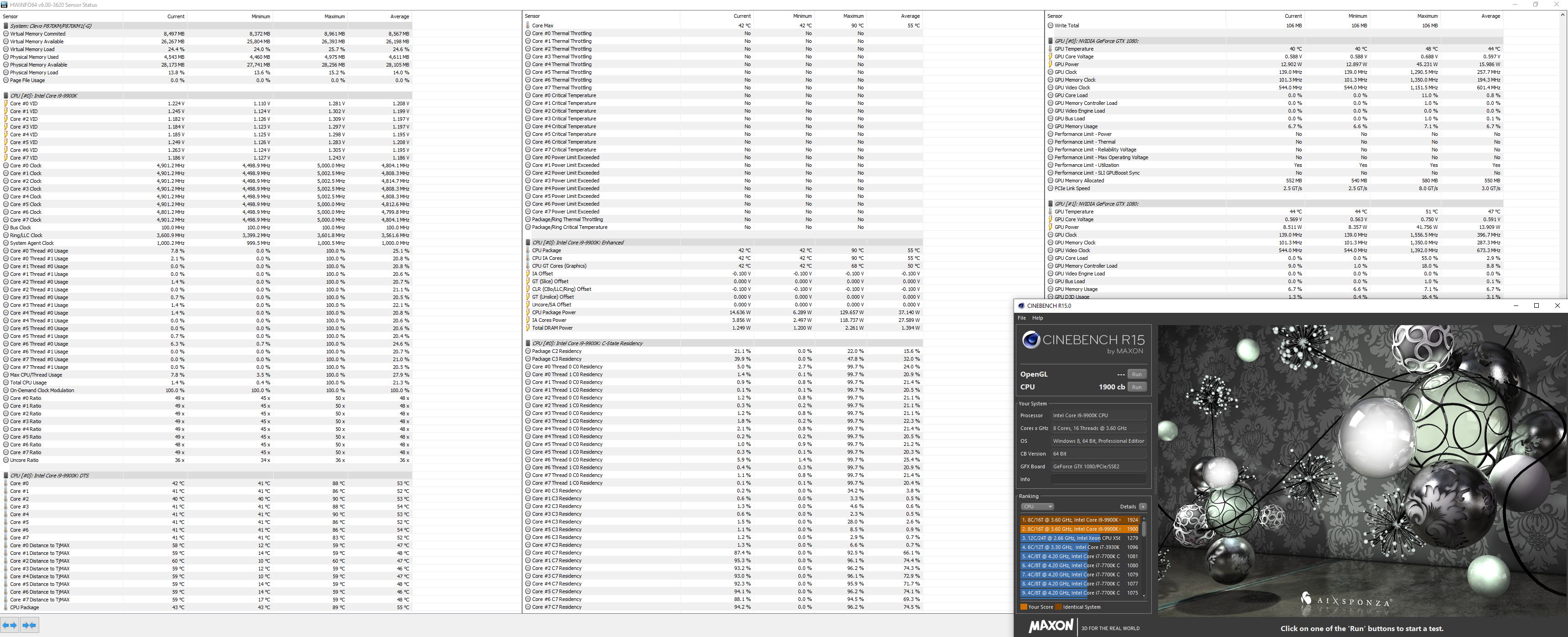Image resolution: width=1568 pixels, height=637 pixels.
Task: Expand Ranking Details with the arrow button
Action: (1143, 507)
